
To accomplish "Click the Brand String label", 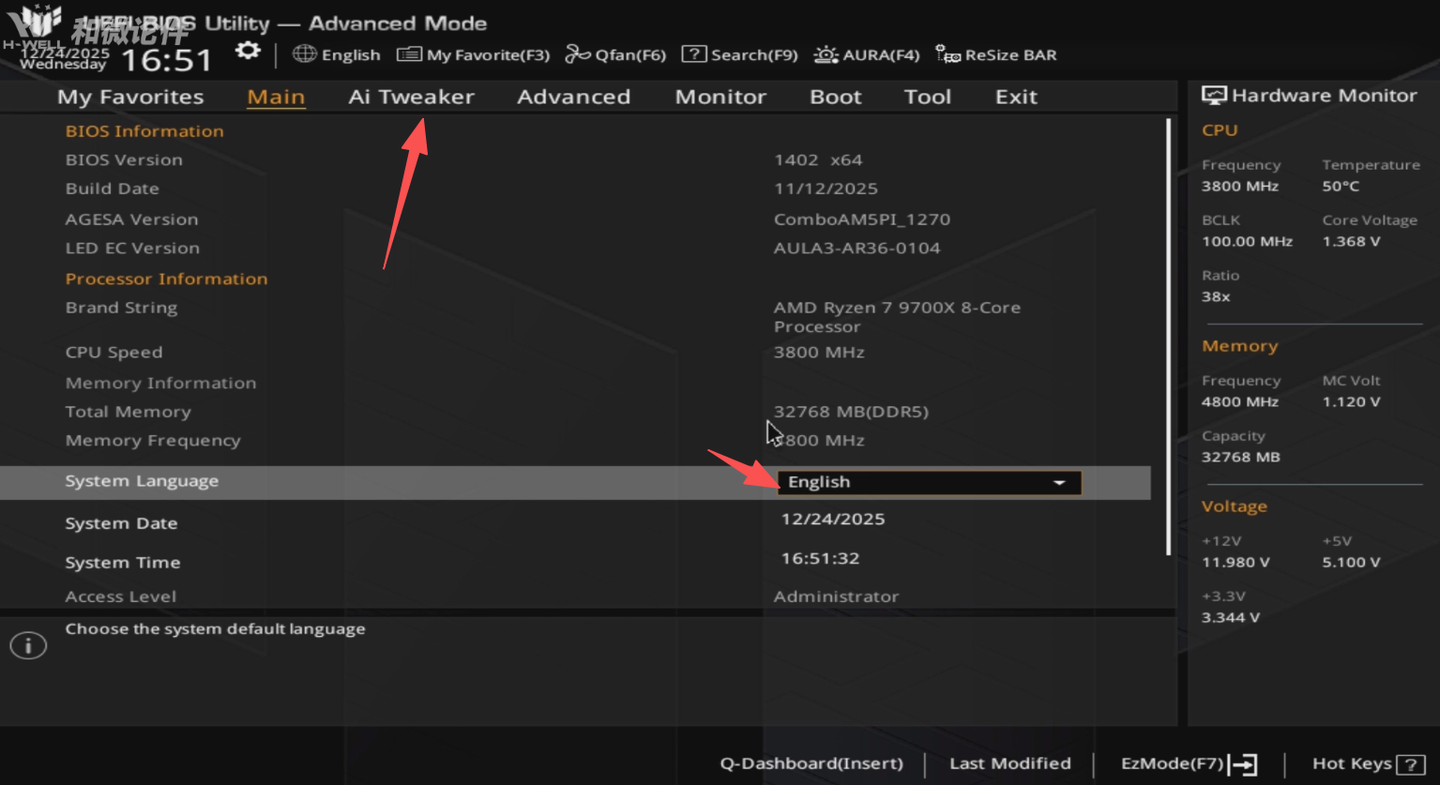I will pyautogui.click(x=121, y=308).
